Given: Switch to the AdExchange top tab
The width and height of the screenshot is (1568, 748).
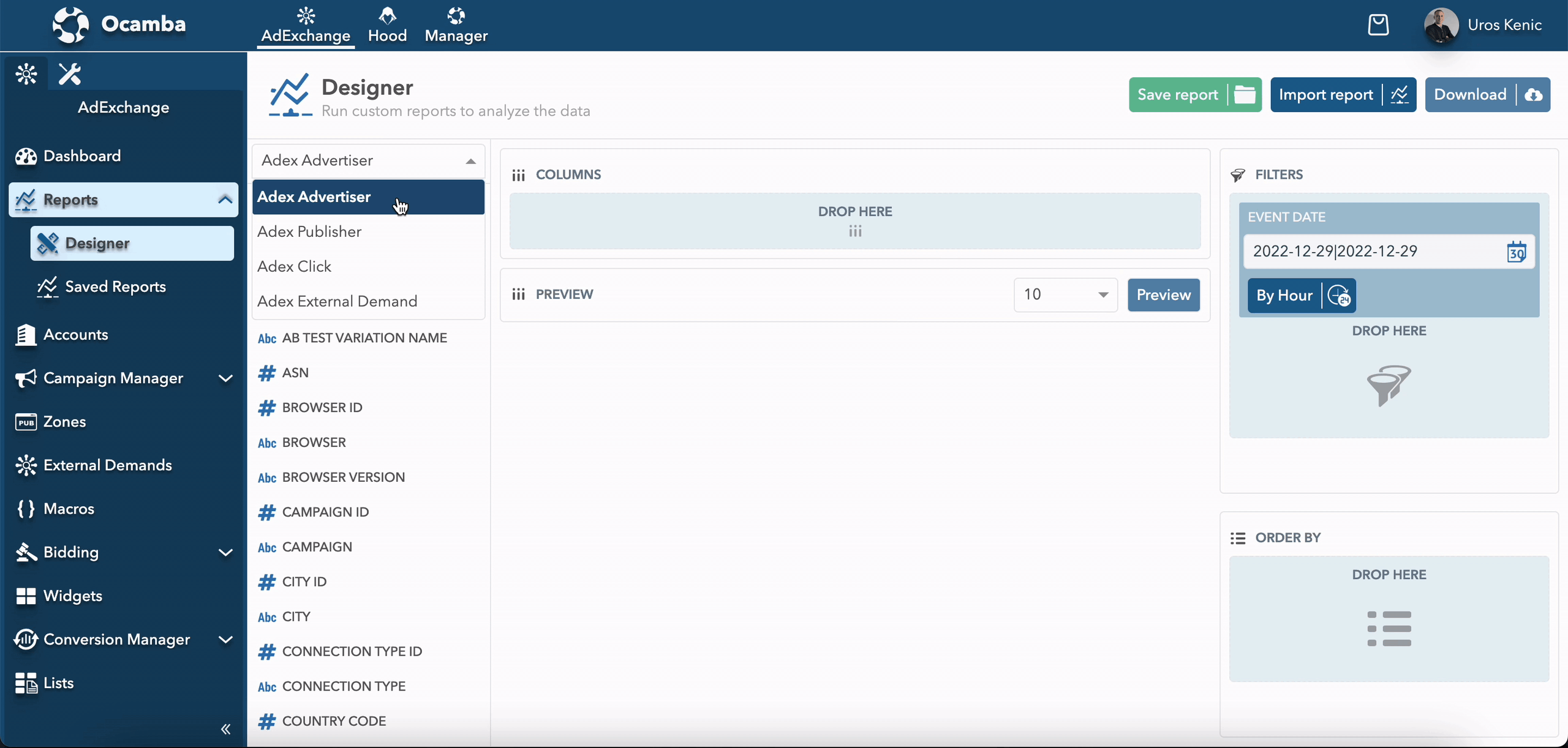Looking at the screenshot, I should [306, 26].
